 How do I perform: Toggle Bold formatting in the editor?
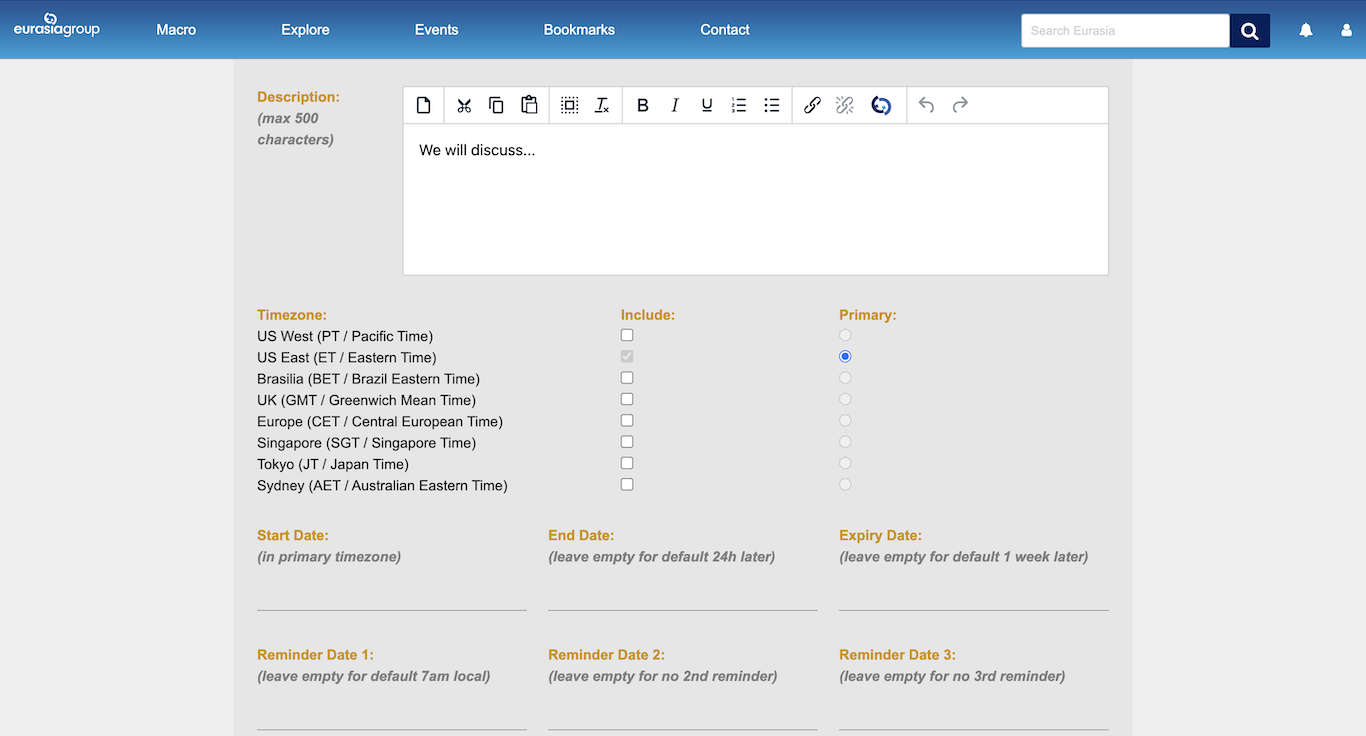(x=643, y=105)
